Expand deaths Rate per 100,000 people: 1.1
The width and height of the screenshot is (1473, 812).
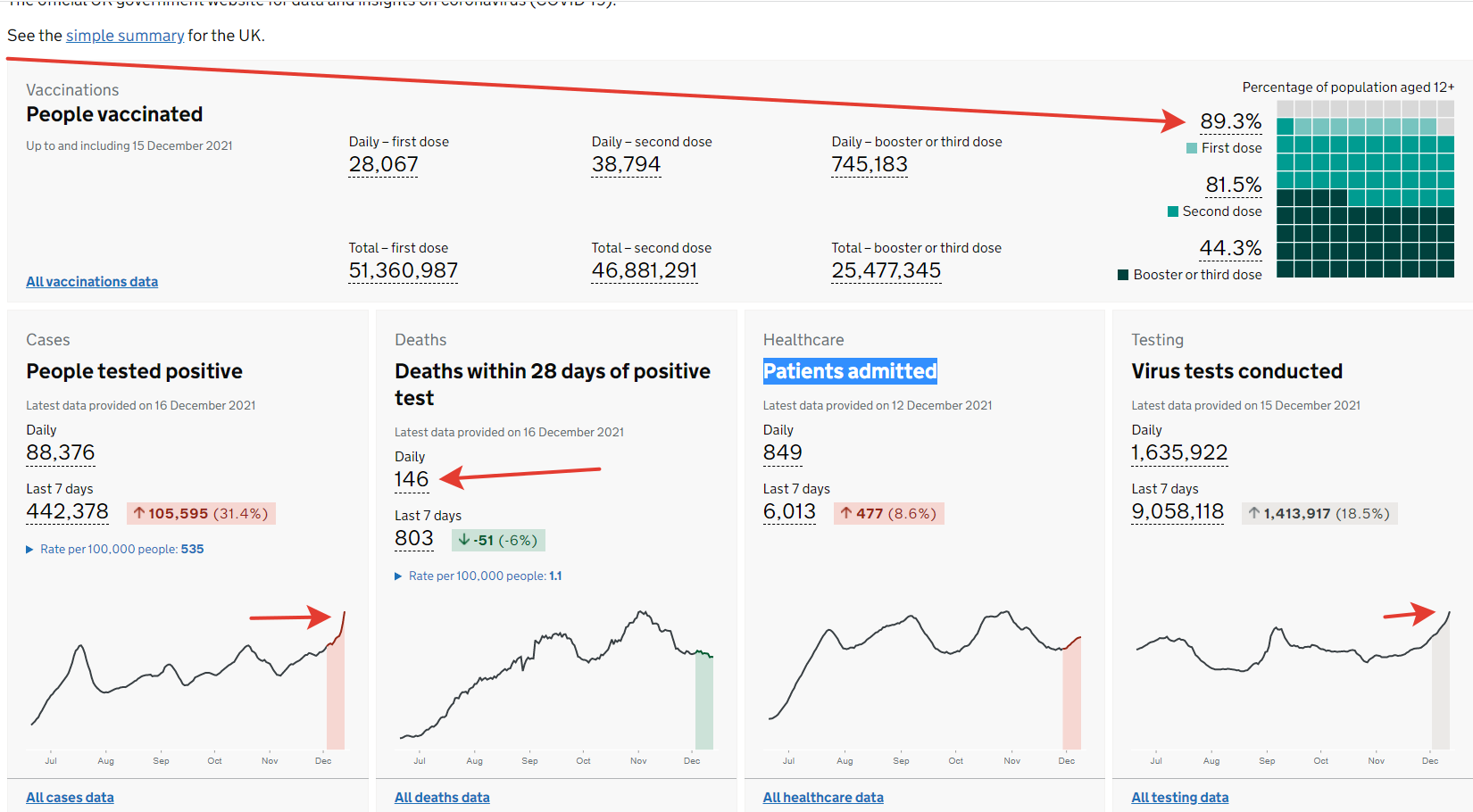tap(479, 576)
